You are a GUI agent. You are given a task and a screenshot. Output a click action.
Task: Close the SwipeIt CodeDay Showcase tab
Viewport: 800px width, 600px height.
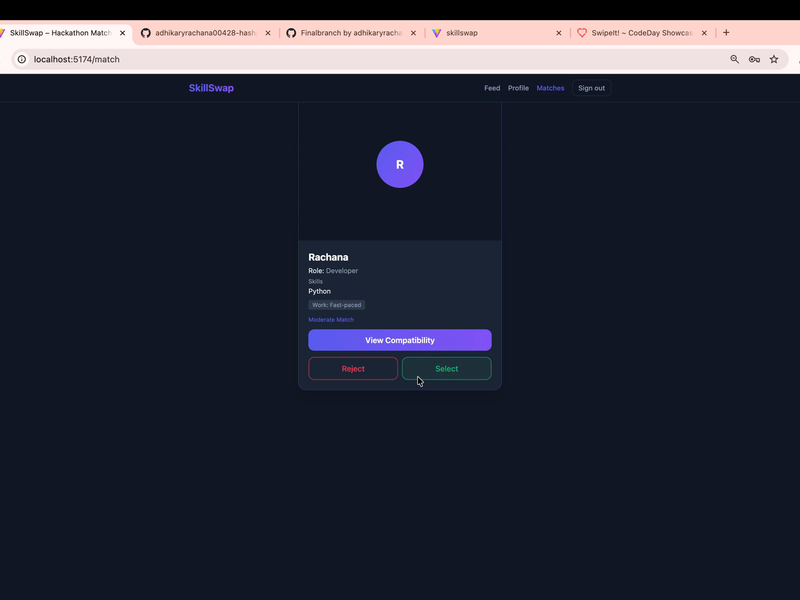click(x=704, y=33)
